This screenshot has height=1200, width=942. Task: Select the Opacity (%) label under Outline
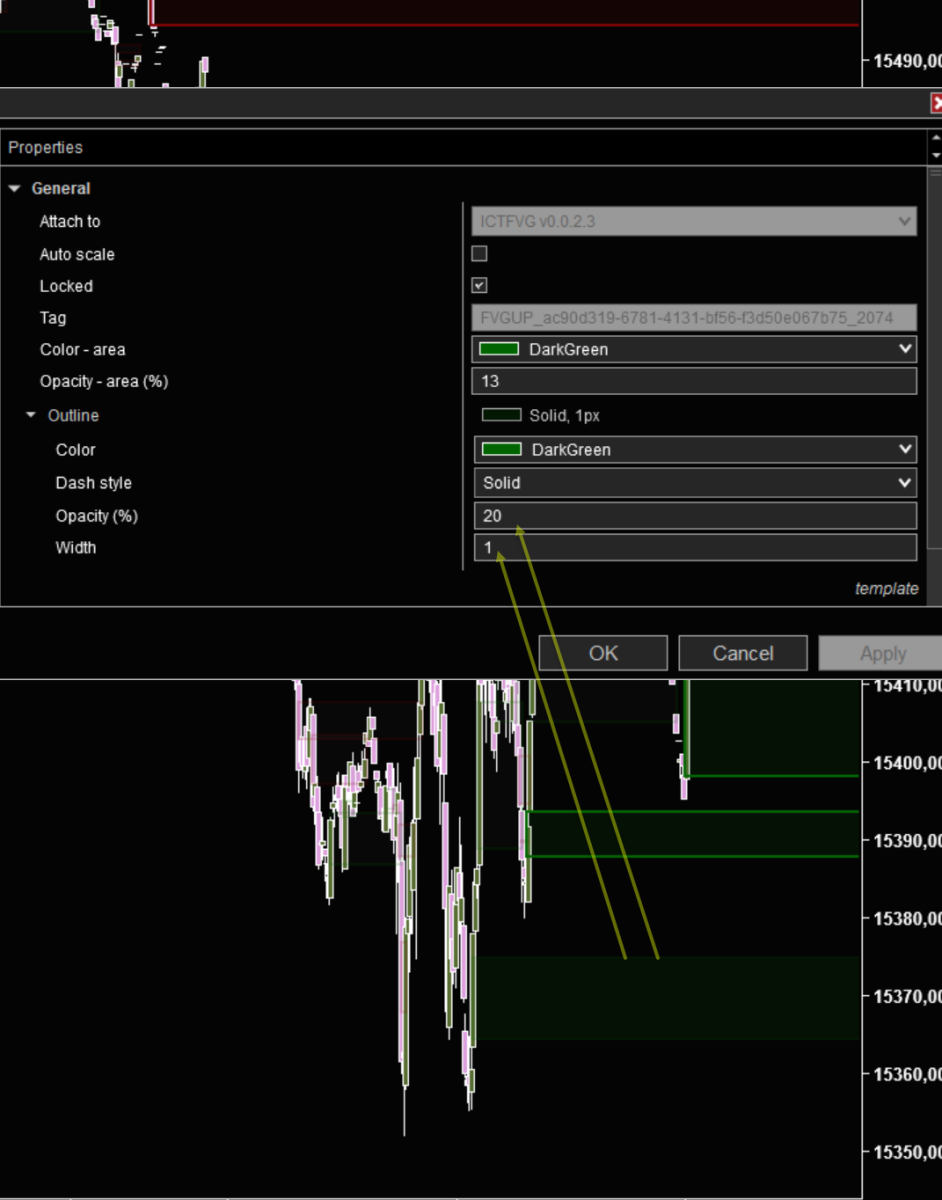(x=96, y=516)
